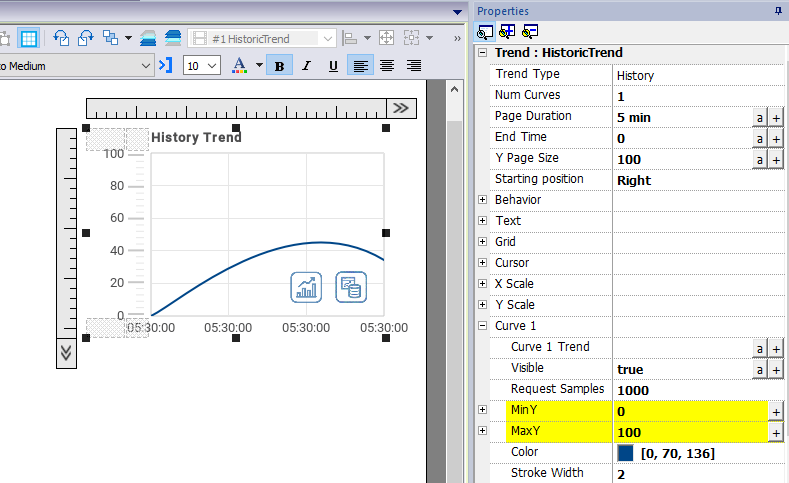This screenshot has height=483, width=789.
Task: Expand the X Scale property group
Action: click(x=483, y=284)
